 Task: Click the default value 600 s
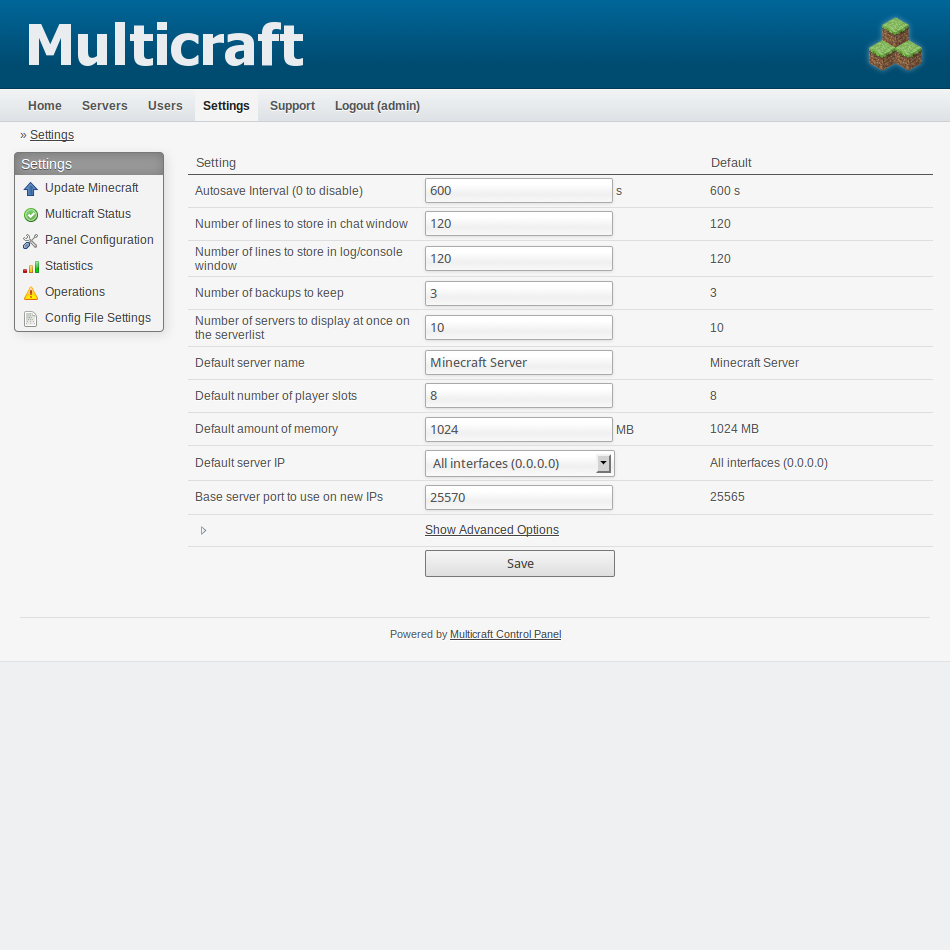(x=725, y=191)
